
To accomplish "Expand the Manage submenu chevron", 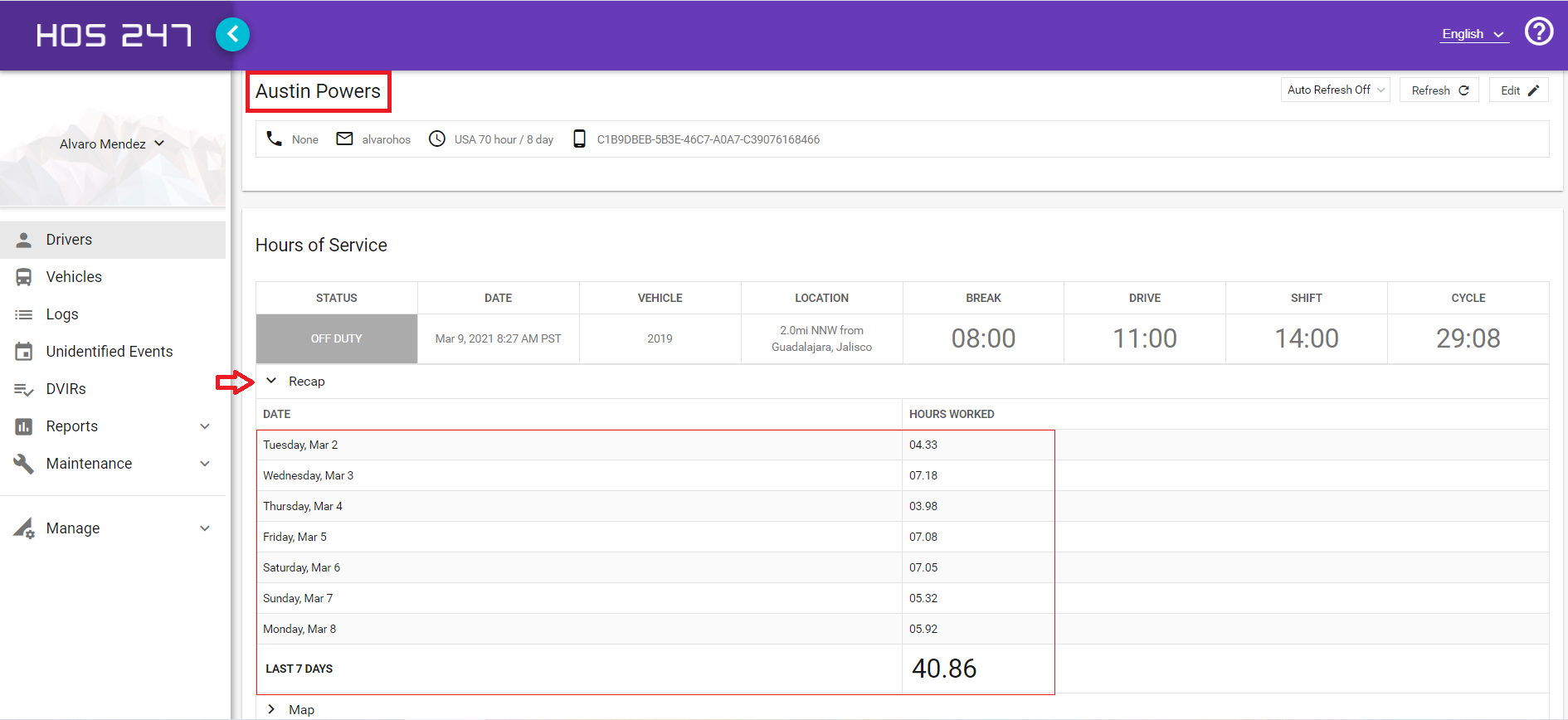I will (x=205, y=528).
